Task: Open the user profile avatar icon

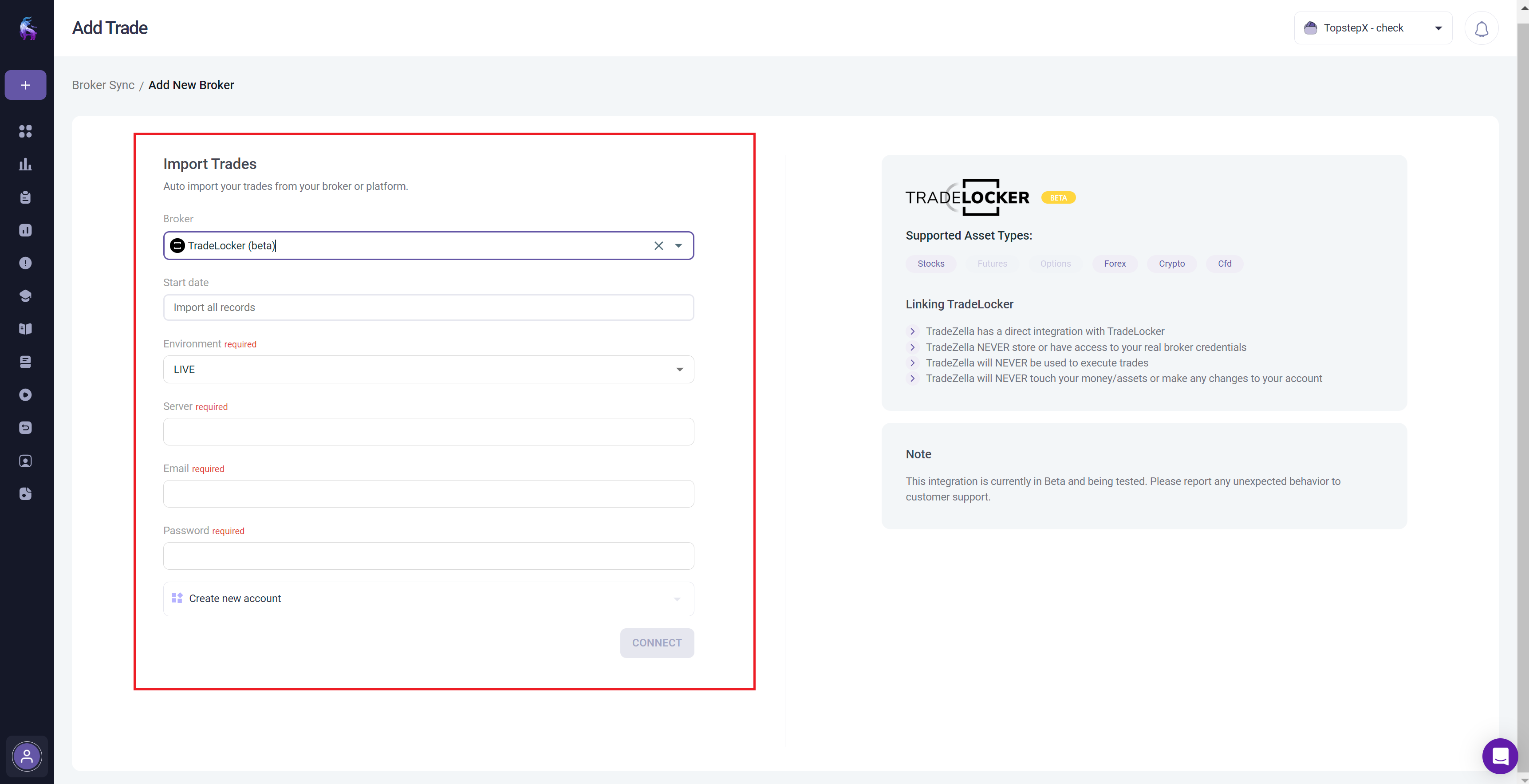Action: click(x=27, y=756)
